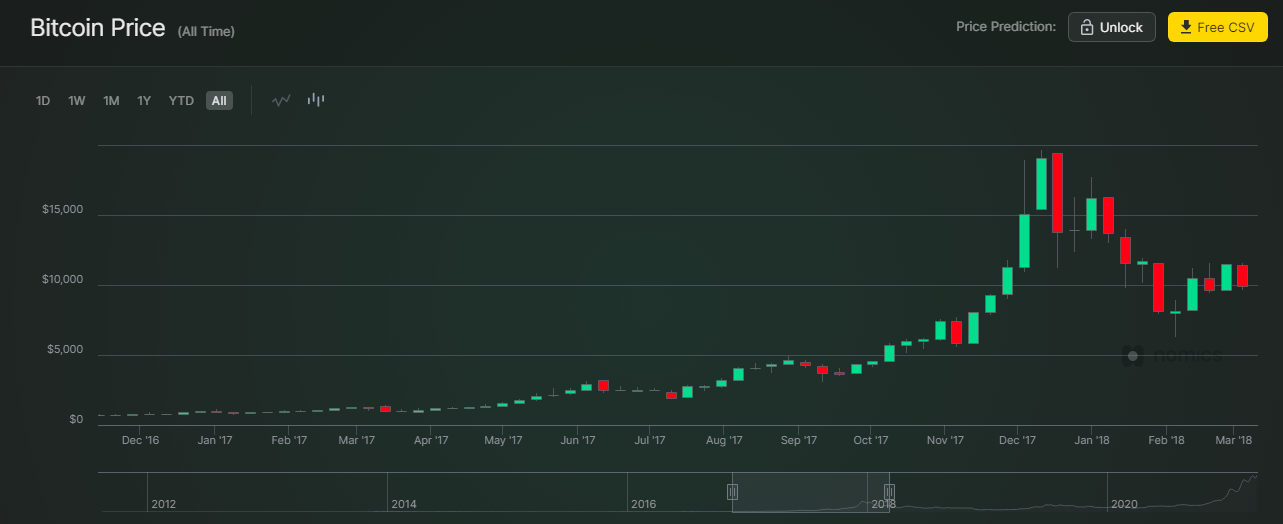The width and height of the screenshot is (1283, 524).
Task: Select the 1D time range
Action: (x=43, y=101)
